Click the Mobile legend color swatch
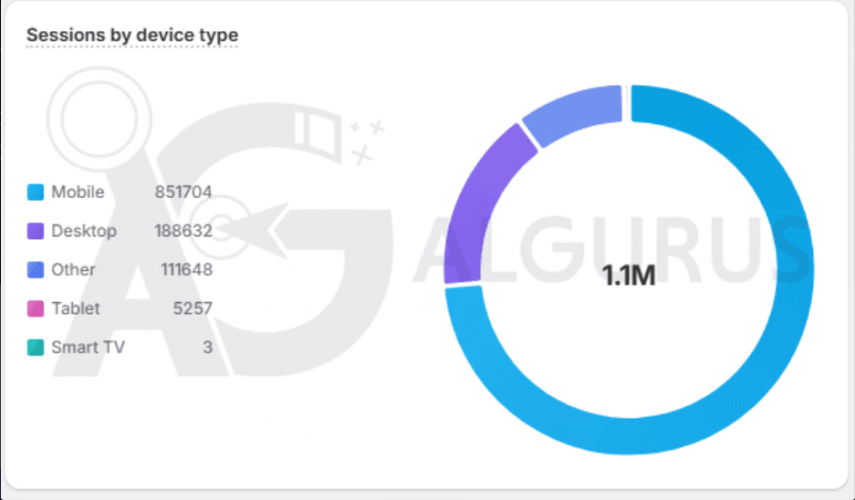Viewport: 855px width, 500px height. [35, 192]
